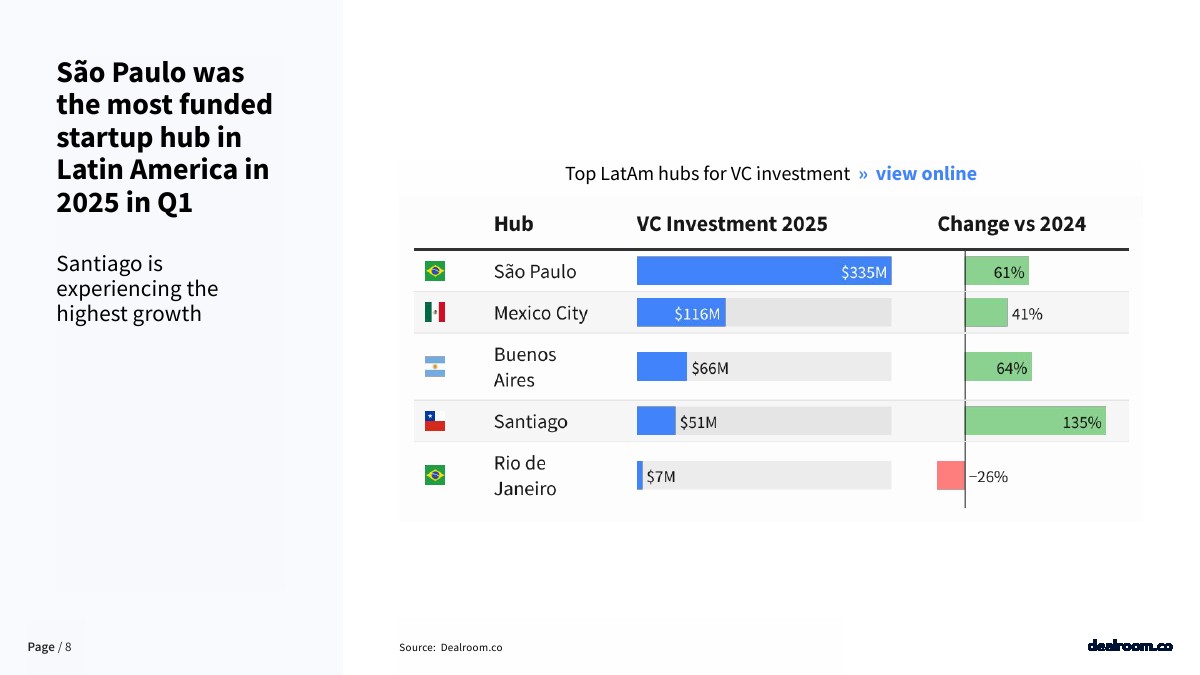This screenshot has height=675, width=1200.
Task: Click the Chile flag icon
Action: (435, 421)
